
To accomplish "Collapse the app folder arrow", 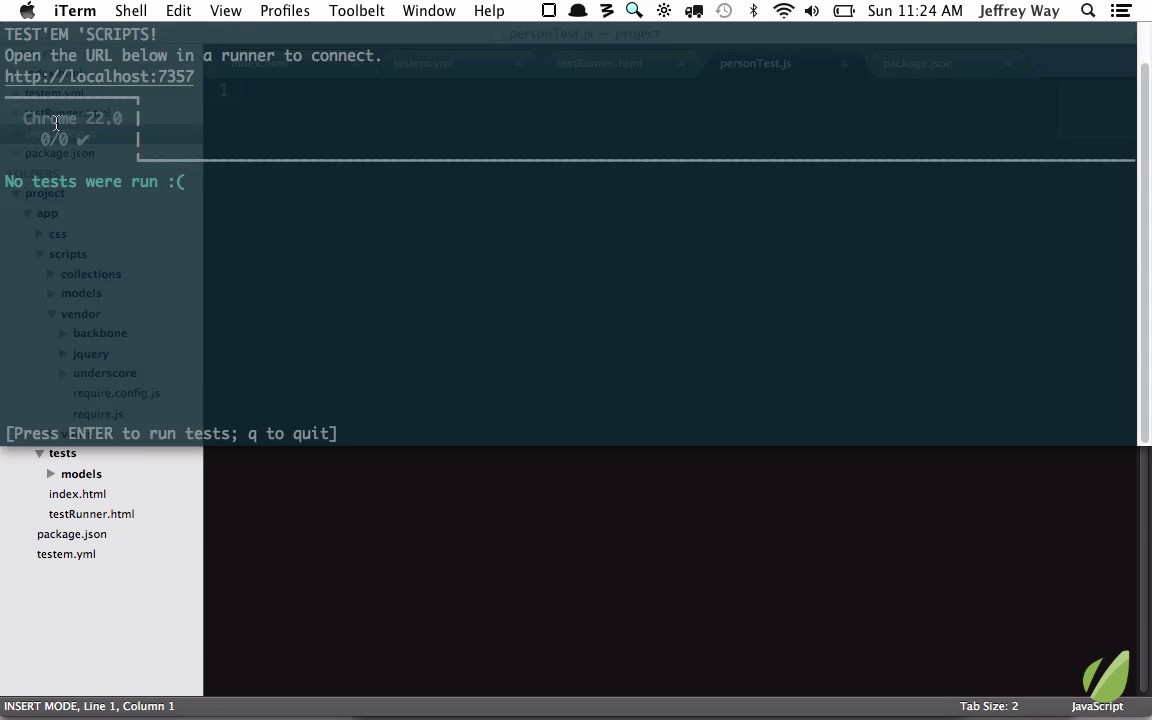I will pyautogui.click(x=27, y=213).
